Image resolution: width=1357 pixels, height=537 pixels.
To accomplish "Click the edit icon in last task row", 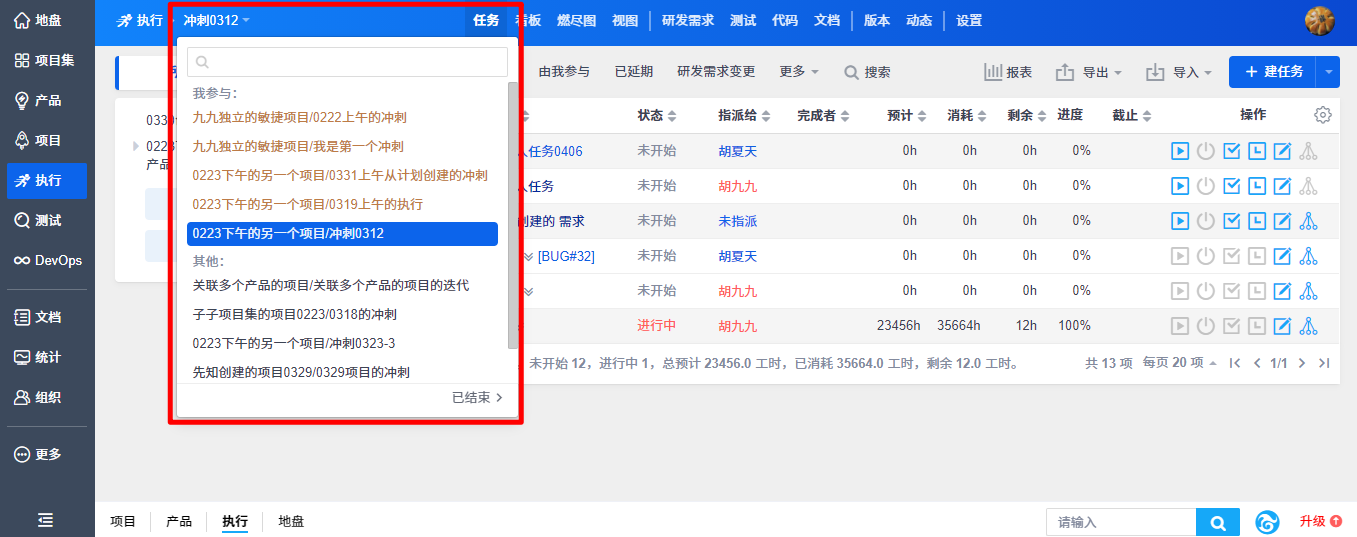I will pos(1282,326).
